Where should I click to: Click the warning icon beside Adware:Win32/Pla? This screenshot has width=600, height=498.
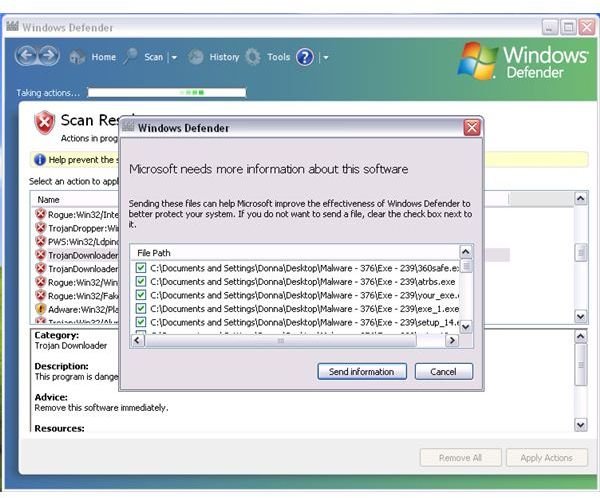click(x=41, y=309)
